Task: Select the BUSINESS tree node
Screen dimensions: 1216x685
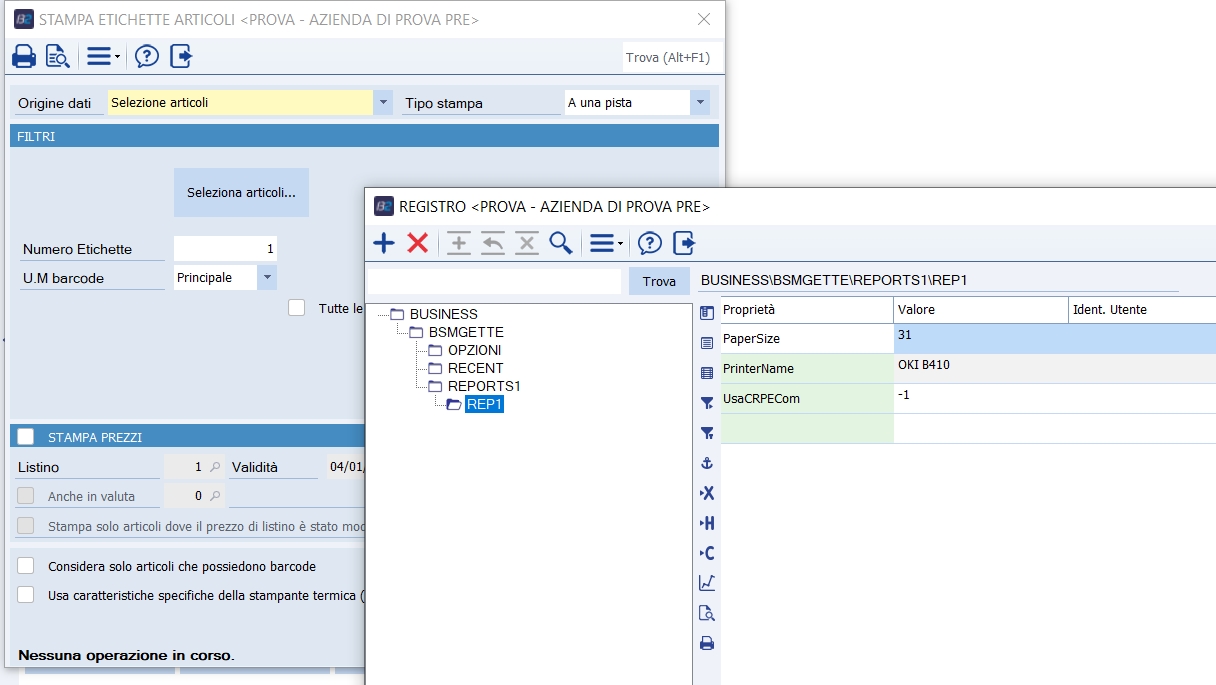Action: point(444,314)
